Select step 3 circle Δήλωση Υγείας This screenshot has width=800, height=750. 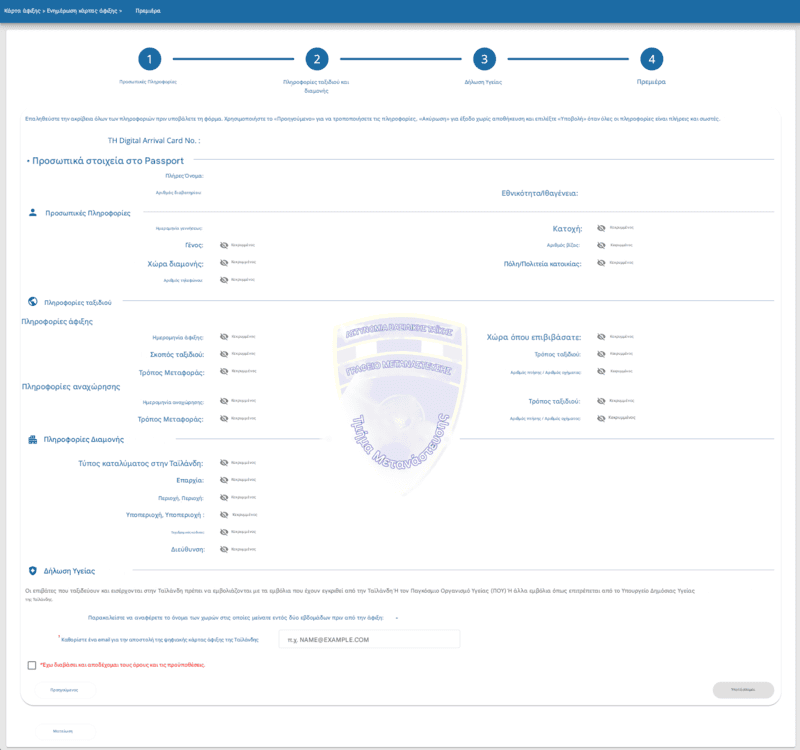(484, 59)
